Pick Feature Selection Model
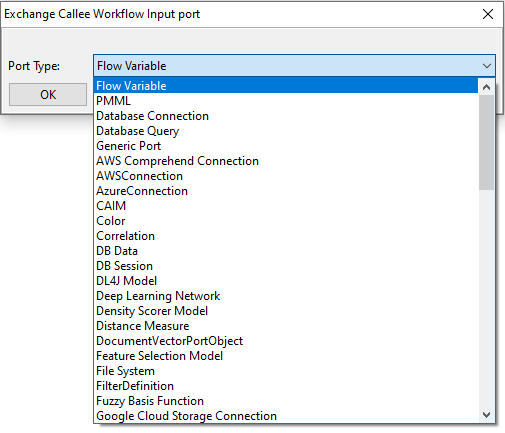Screen dimensions: 505x433 pos(286,356)
